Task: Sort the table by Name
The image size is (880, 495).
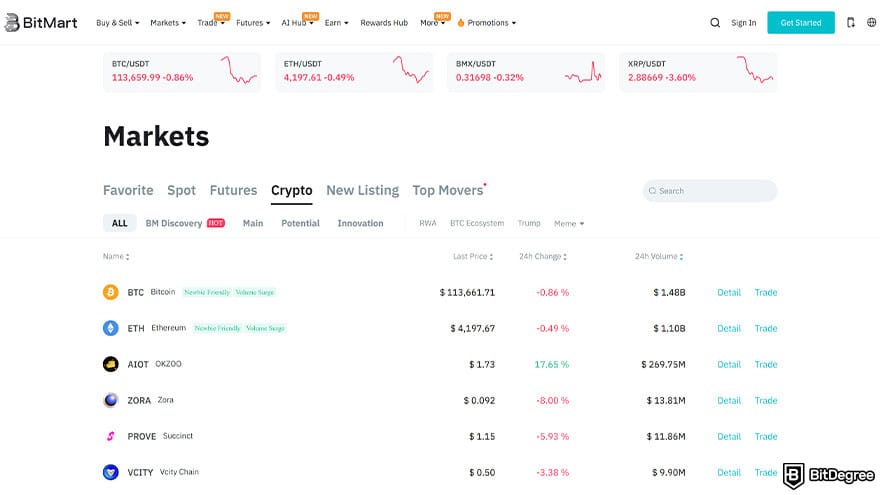Action: tap(116, 256)
